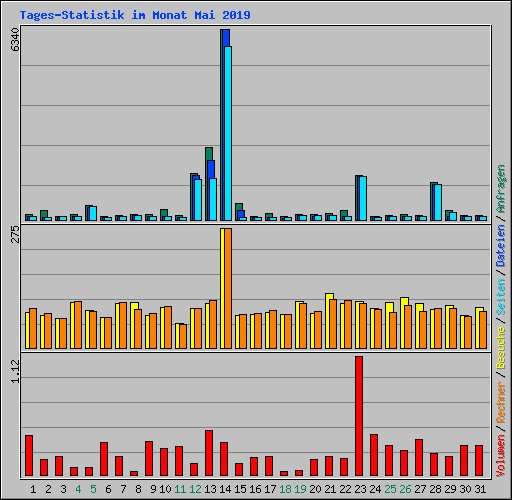The image size is (512, 500).
Task: Click the green 'Anfragen' legend label
Action: [x=500, y=189]
